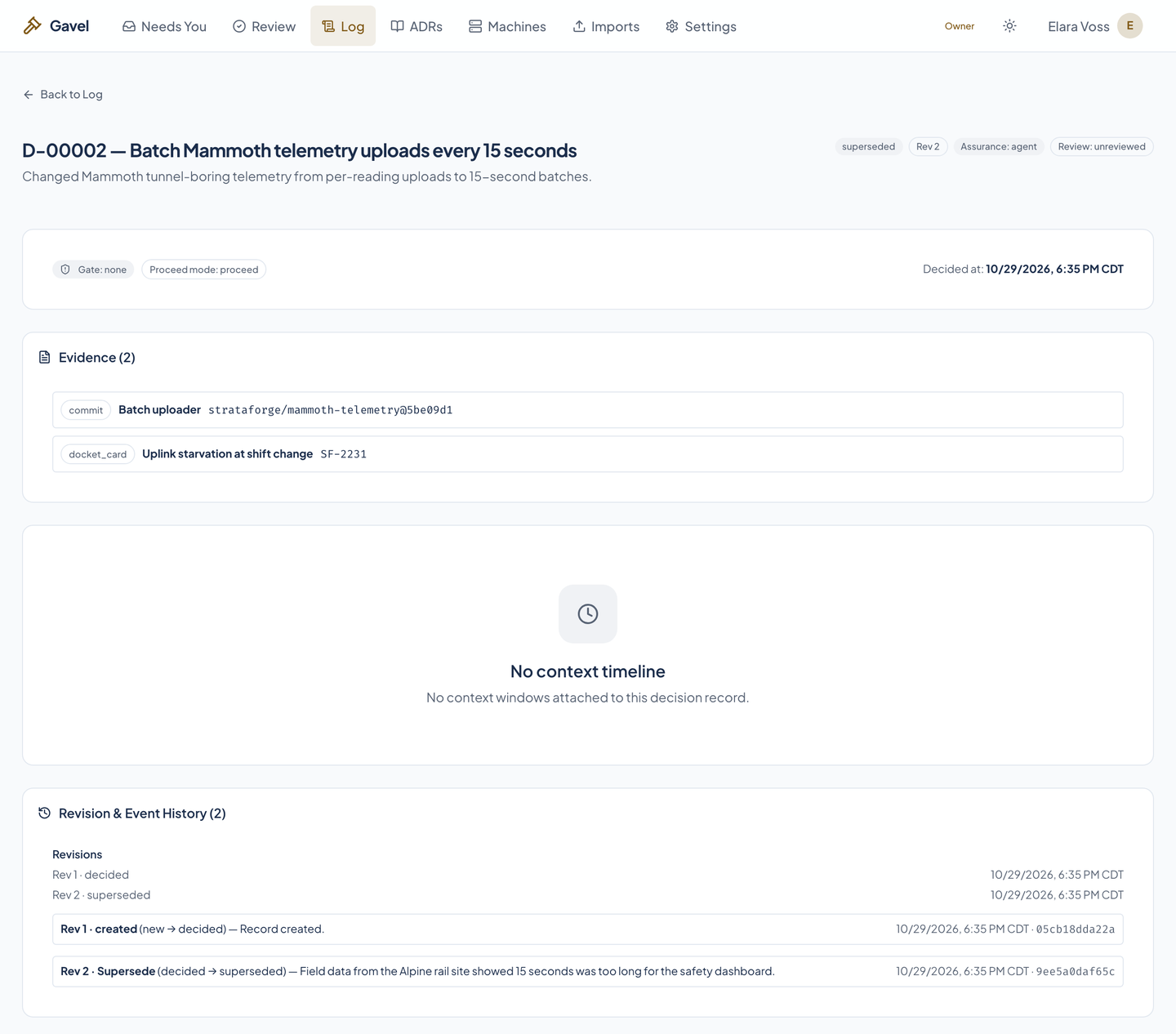Click the Owner role label
The image size is (1176, 1034).
[x=960, y=26]
